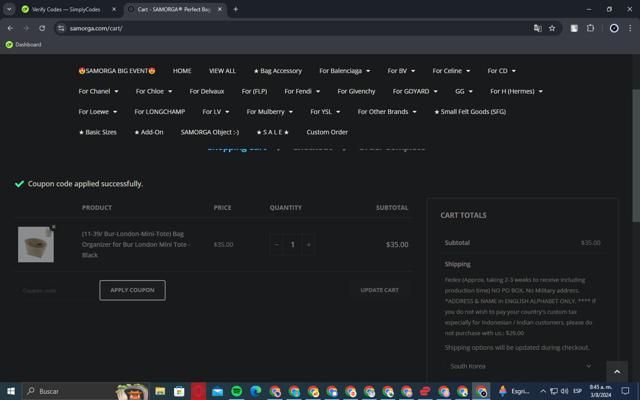Open the For (FLP) menu item
The height and width of the screenshot is (400, 640).
(x=254, y=91)
